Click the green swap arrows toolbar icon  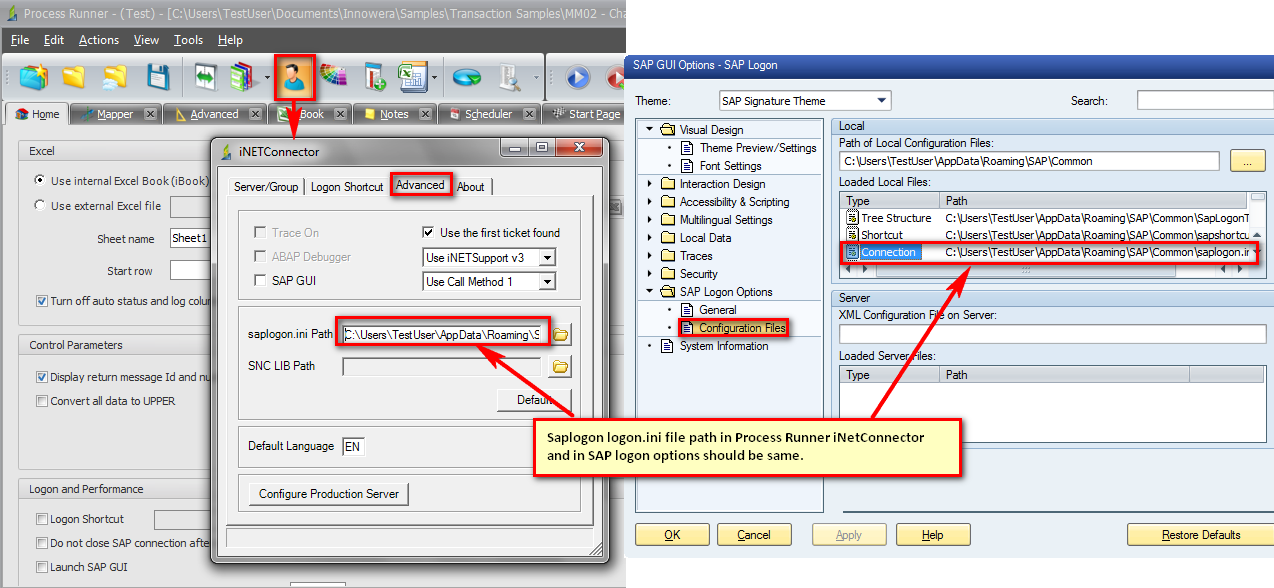(x=207, y=77)
